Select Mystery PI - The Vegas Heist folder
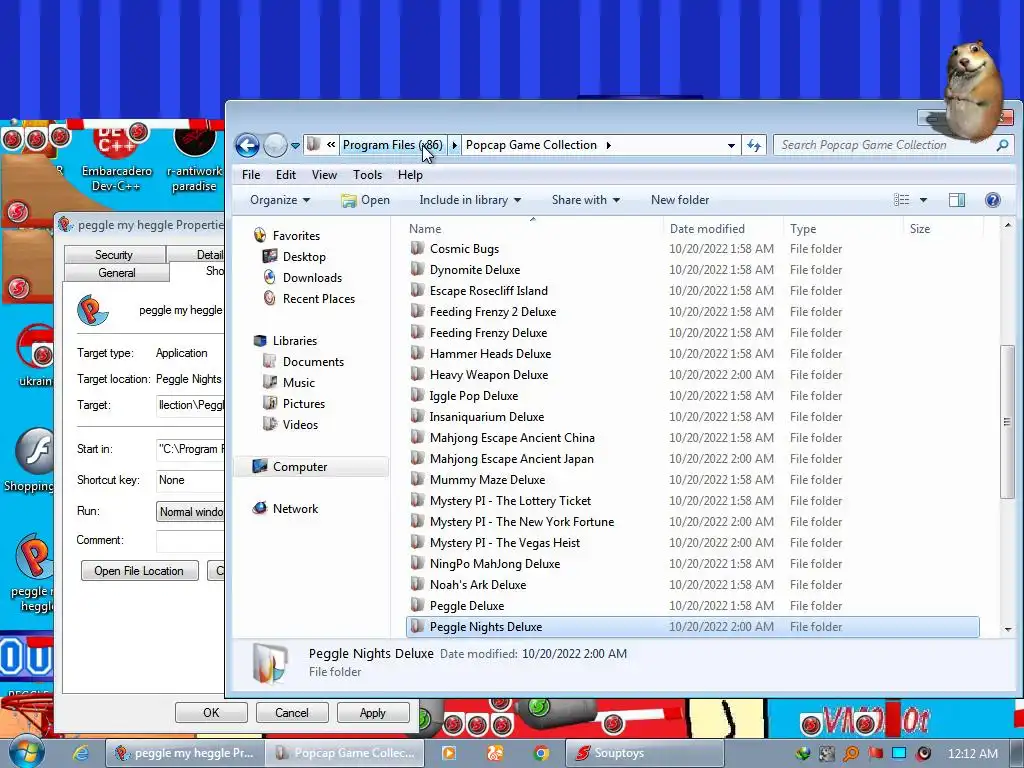1024x768 pixels. 504,543
